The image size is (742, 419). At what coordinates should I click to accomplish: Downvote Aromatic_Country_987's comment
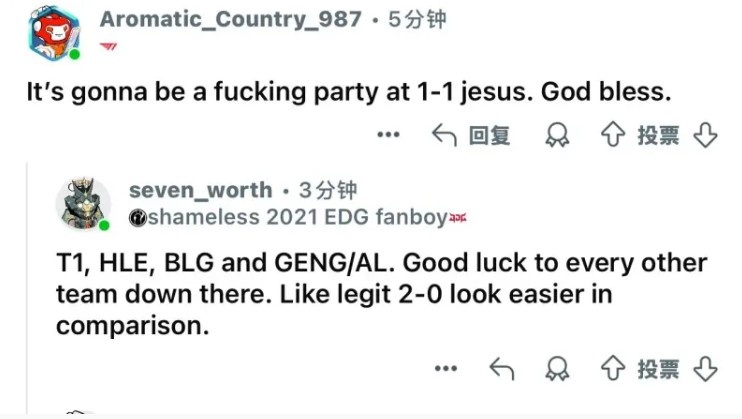pyautogui.click(x=706, y=135)
